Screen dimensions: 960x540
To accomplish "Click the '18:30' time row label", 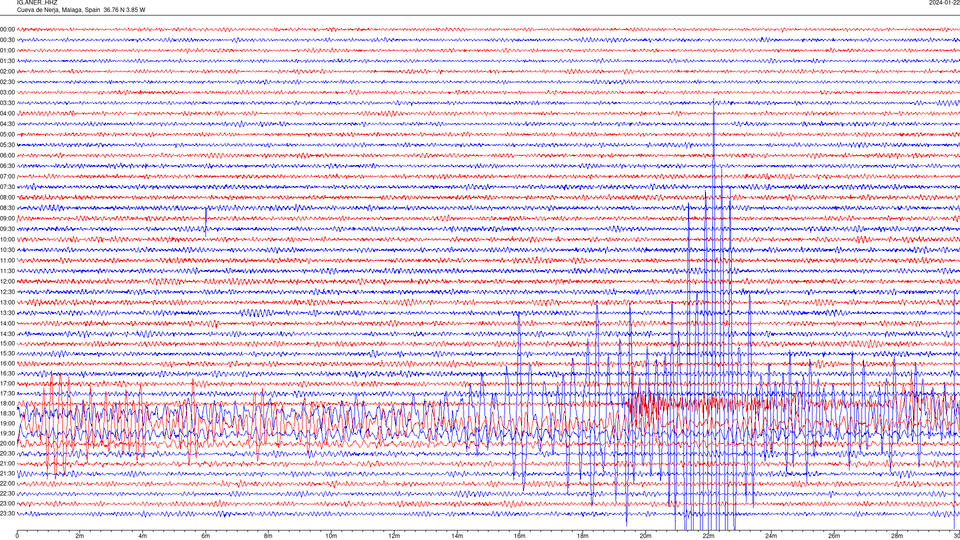I will [7, 413].
